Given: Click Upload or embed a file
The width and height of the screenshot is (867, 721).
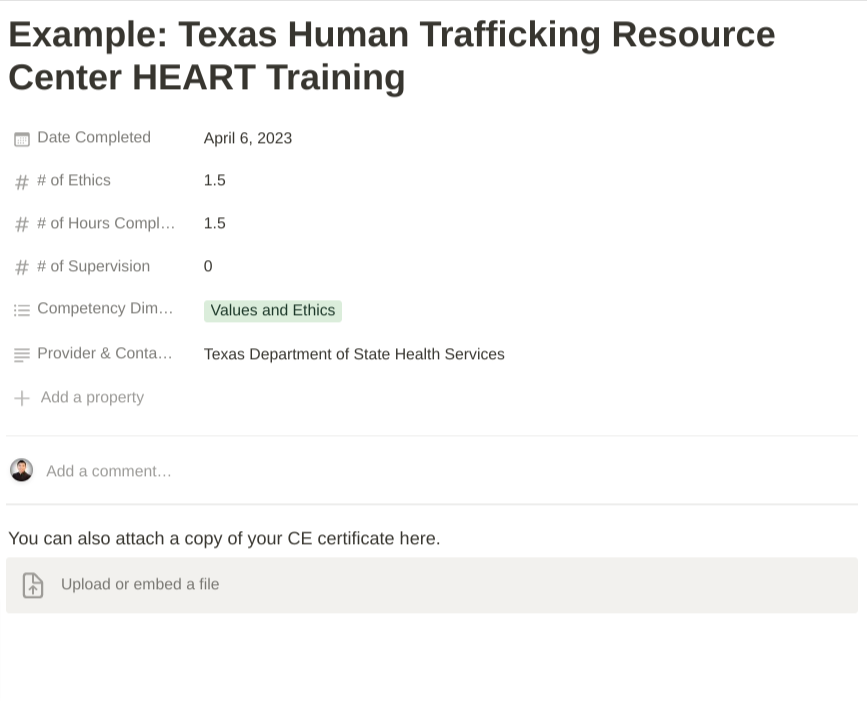Looking at the screenshot, I should pyautogui.click(x=140, y=585).
